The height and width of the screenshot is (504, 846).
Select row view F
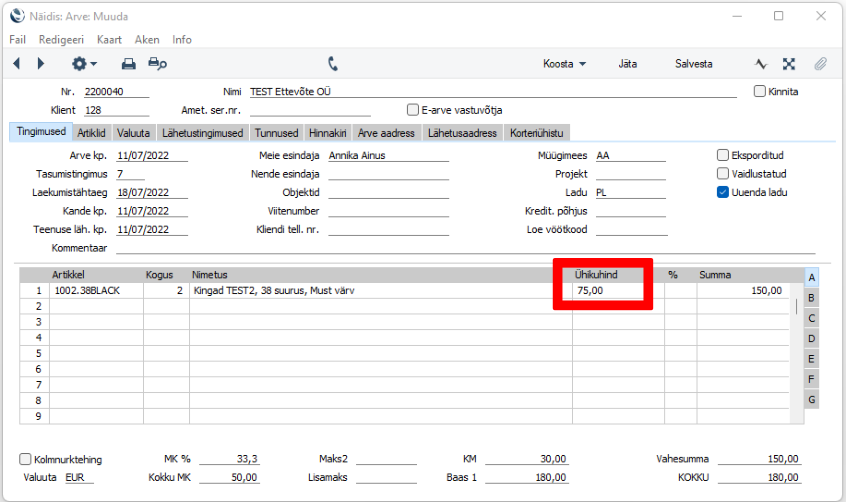tap(811, 379)
